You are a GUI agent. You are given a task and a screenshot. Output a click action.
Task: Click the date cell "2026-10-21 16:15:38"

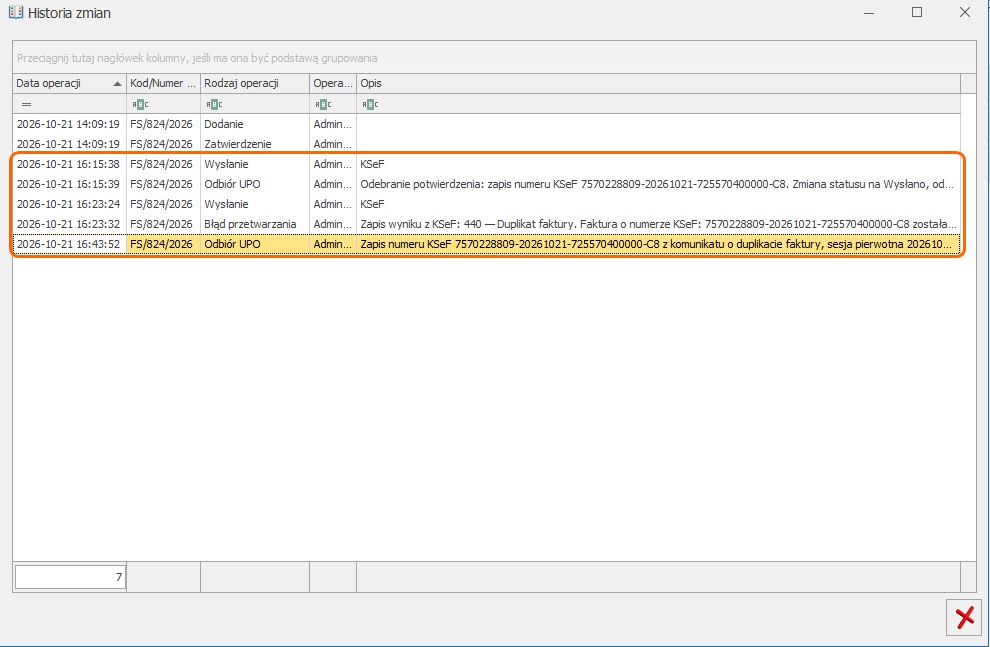pyautogui.click(x=69, y=164)
